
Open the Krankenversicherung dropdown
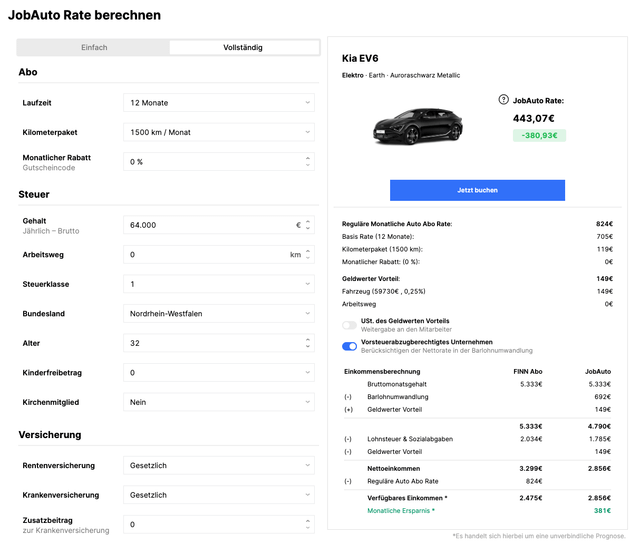click(219, 495)
